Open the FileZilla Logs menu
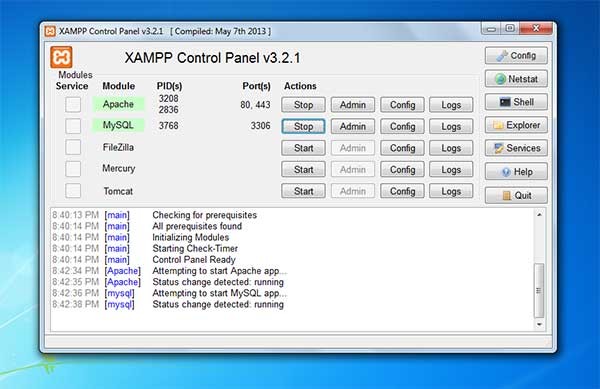 coord(451,148)
